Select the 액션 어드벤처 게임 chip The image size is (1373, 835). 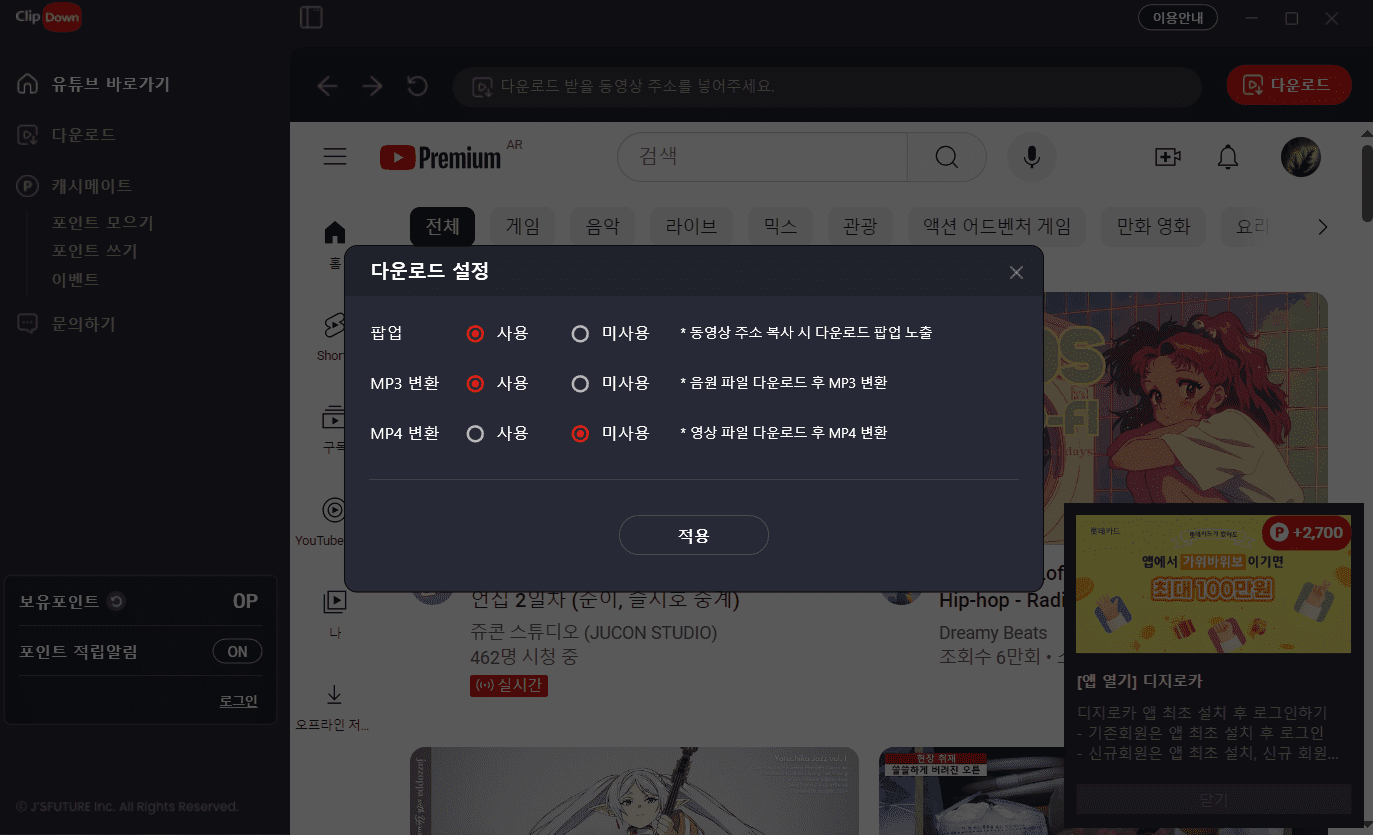[997, 227]
